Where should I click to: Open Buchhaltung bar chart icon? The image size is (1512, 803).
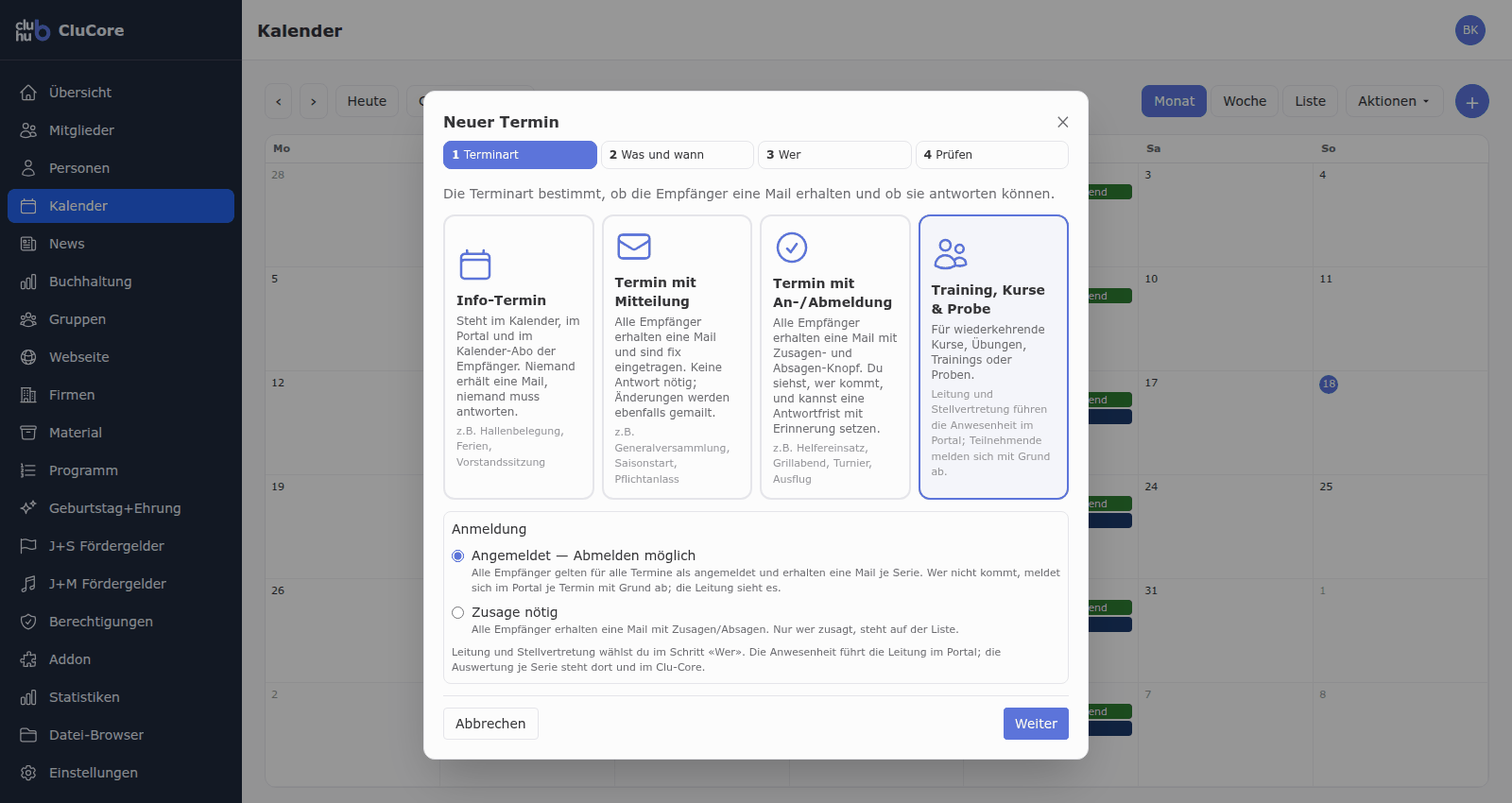pyautogui.click(x=28, y=282)
